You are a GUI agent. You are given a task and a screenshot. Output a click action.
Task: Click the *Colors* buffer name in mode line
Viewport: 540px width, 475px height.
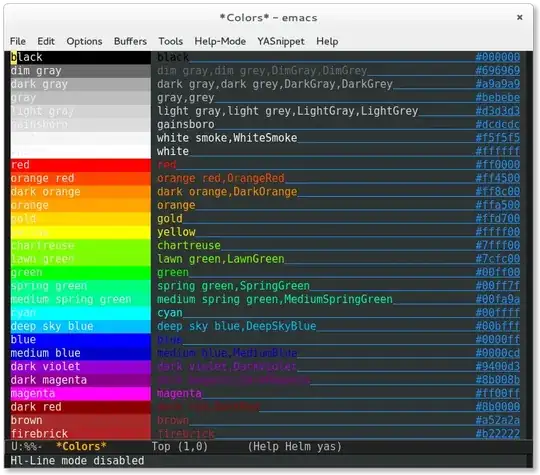click(x=81, y=446)
